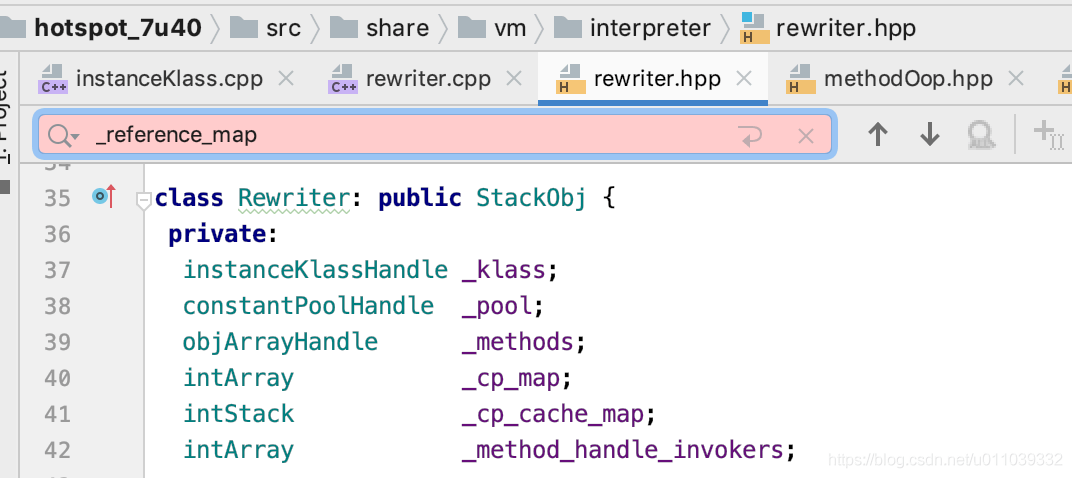
Task: Close the methodOop.hpp tab
Action: tap(1016, 79)
